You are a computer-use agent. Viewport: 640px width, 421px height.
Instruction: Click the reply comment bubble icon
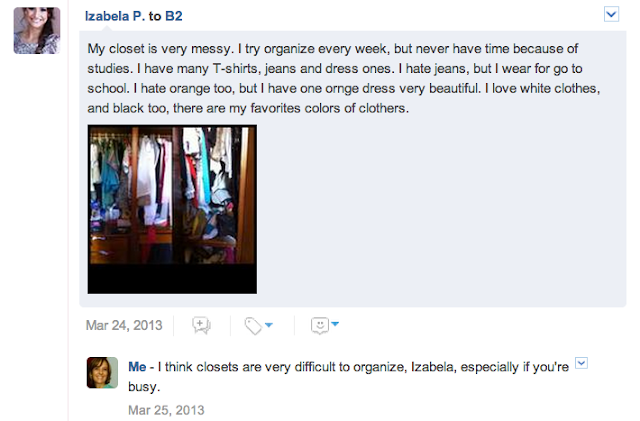click(201, 325)
